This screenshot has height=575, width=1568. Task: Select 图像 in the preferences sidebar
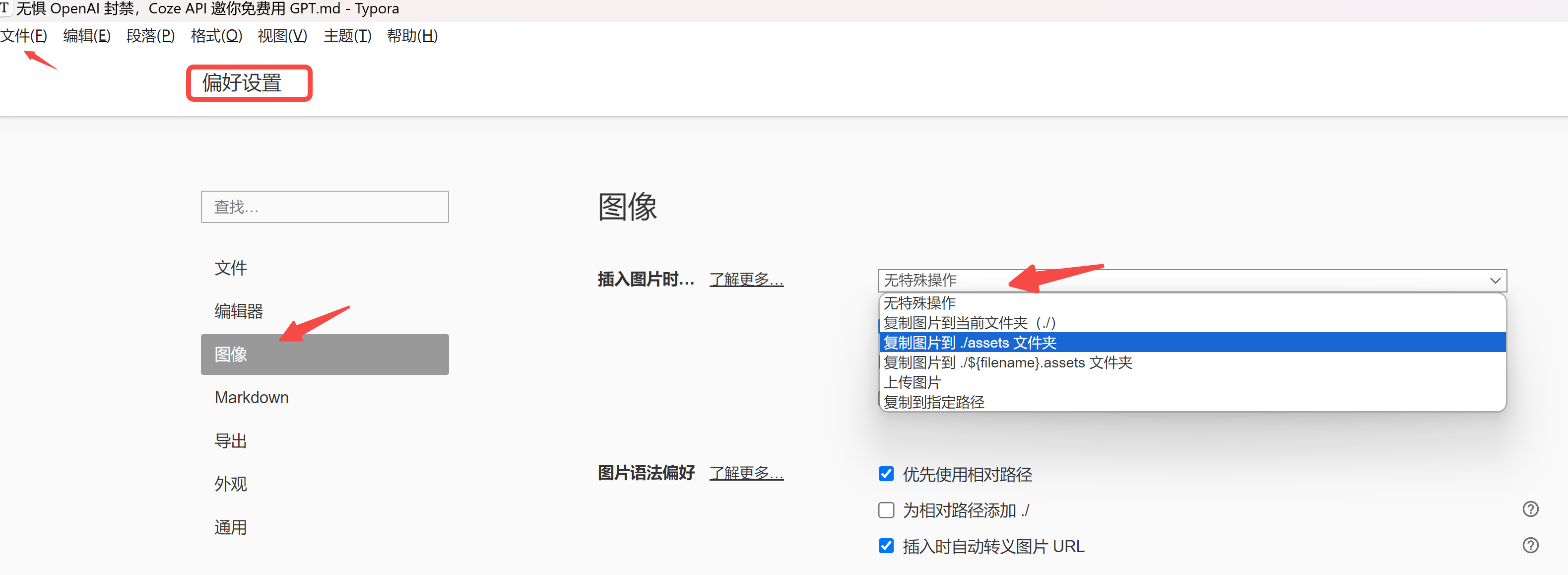click(x=230, y=354)
